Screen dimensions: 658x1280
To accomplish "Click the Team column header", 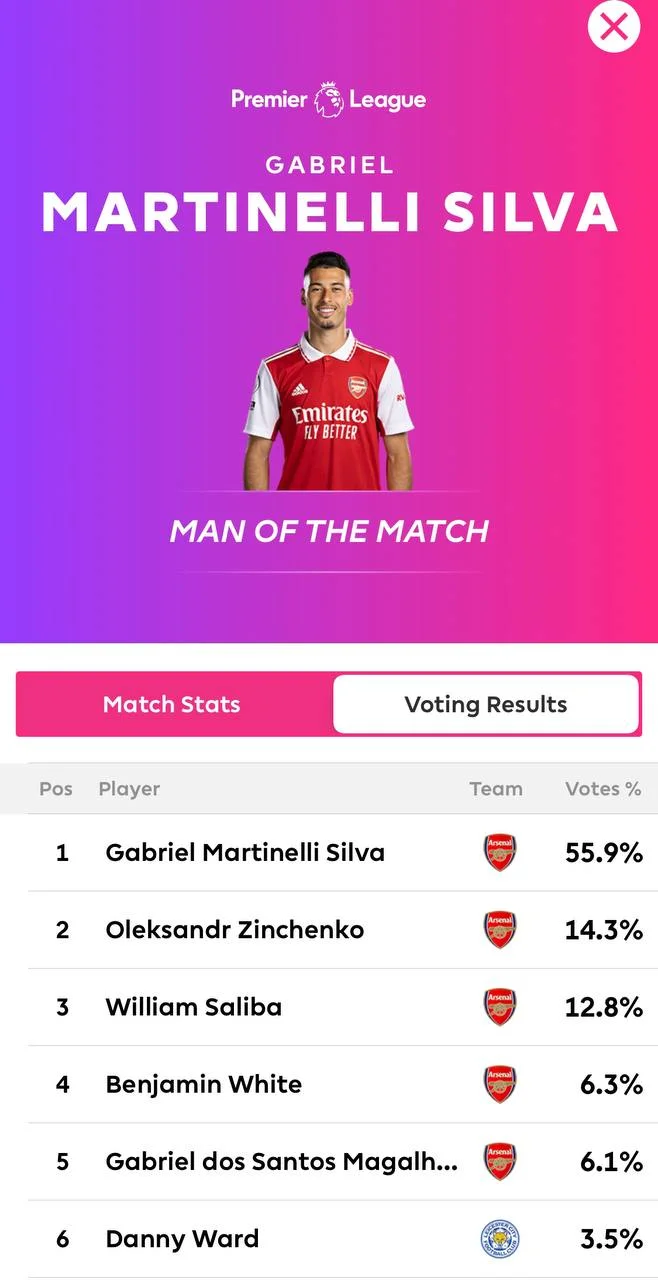I will click(x=496, y=789).
